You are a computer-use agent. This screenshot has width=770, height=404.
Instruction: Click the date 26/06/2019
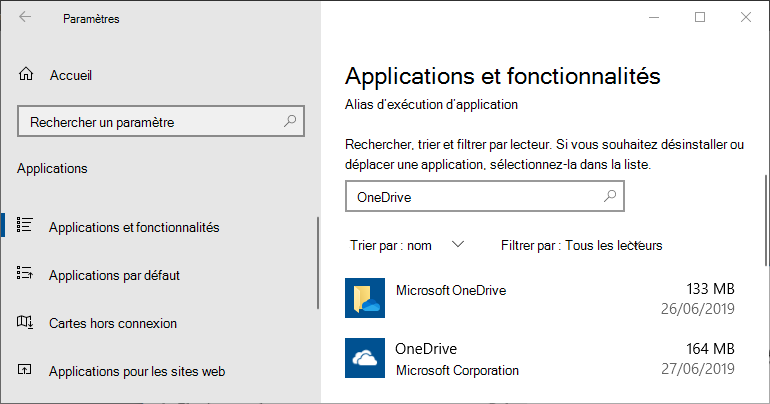[698, 309]
